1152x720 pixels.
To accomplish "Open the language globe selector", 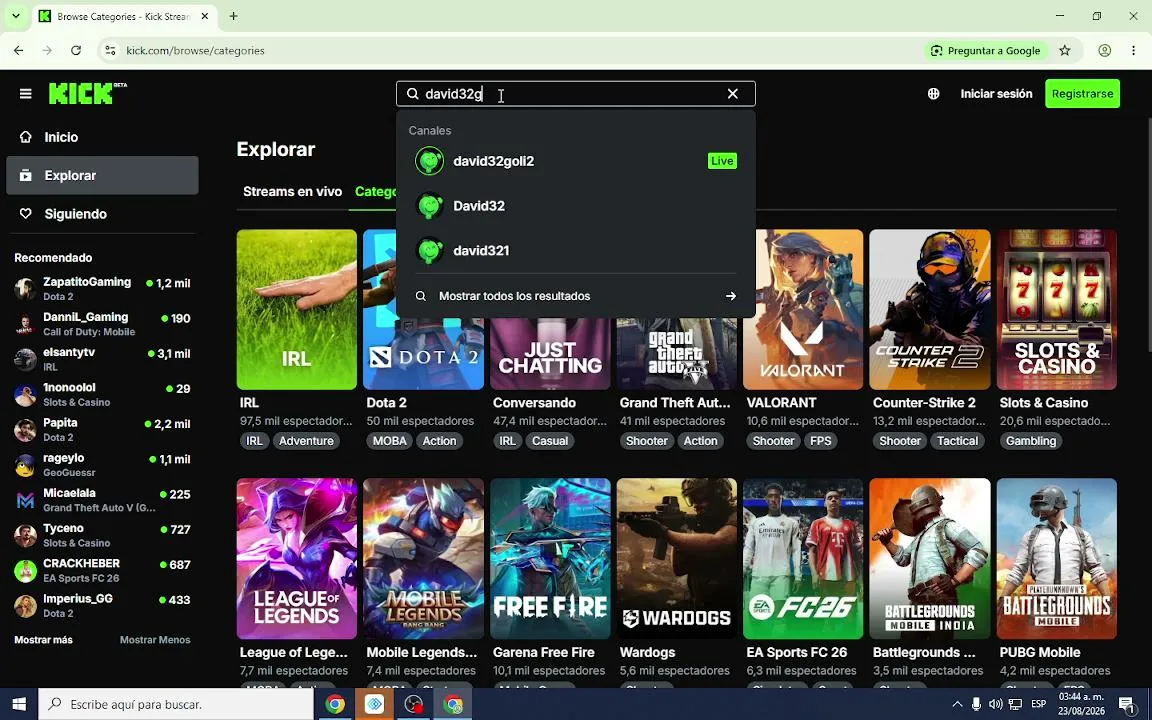I will click(933, 93).
